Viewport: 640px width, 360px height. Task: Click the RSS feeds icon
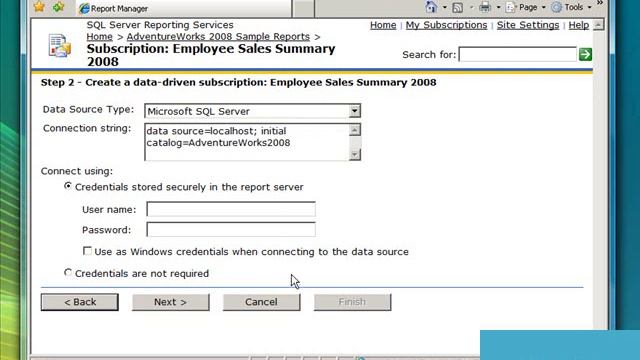point(458,7)
